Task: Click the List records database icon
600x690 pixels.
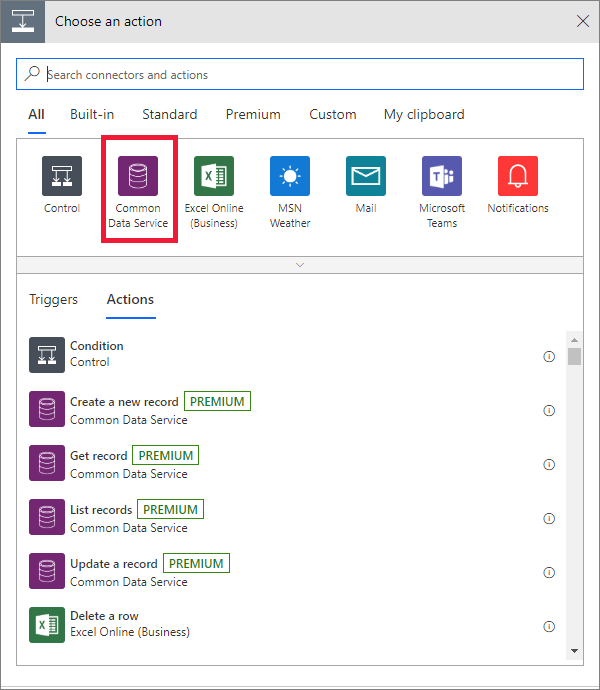Action: click(x=47, y=517)
